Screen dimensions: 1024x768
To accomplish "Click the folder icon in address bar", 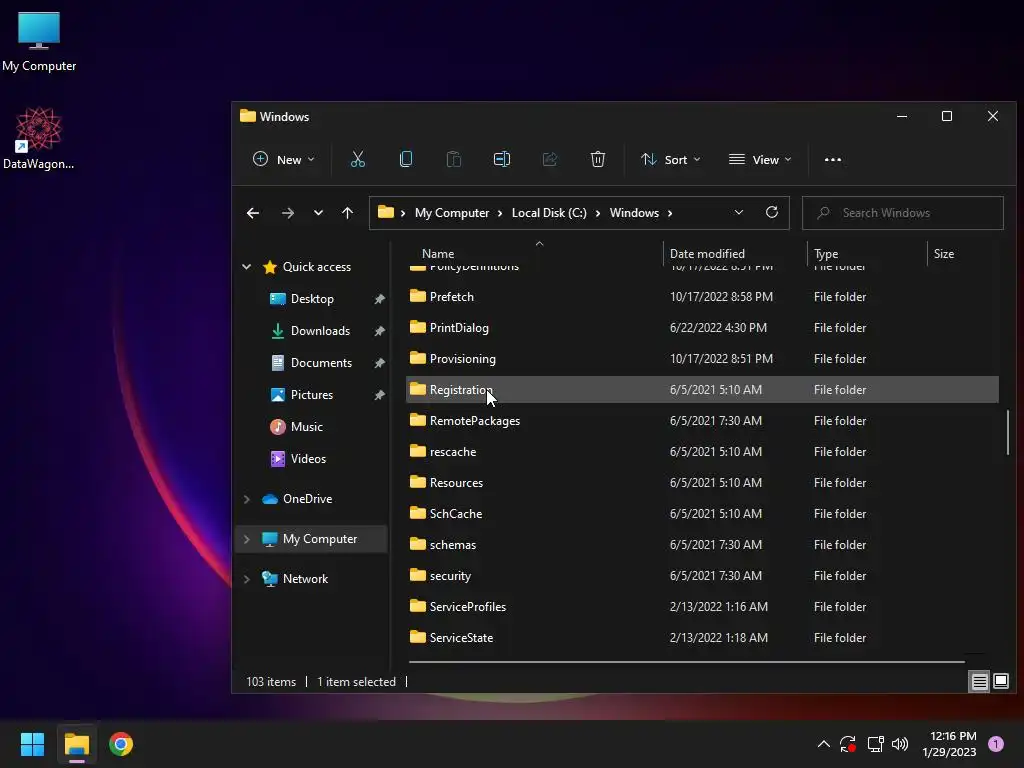I will click(x=386, y=212).
